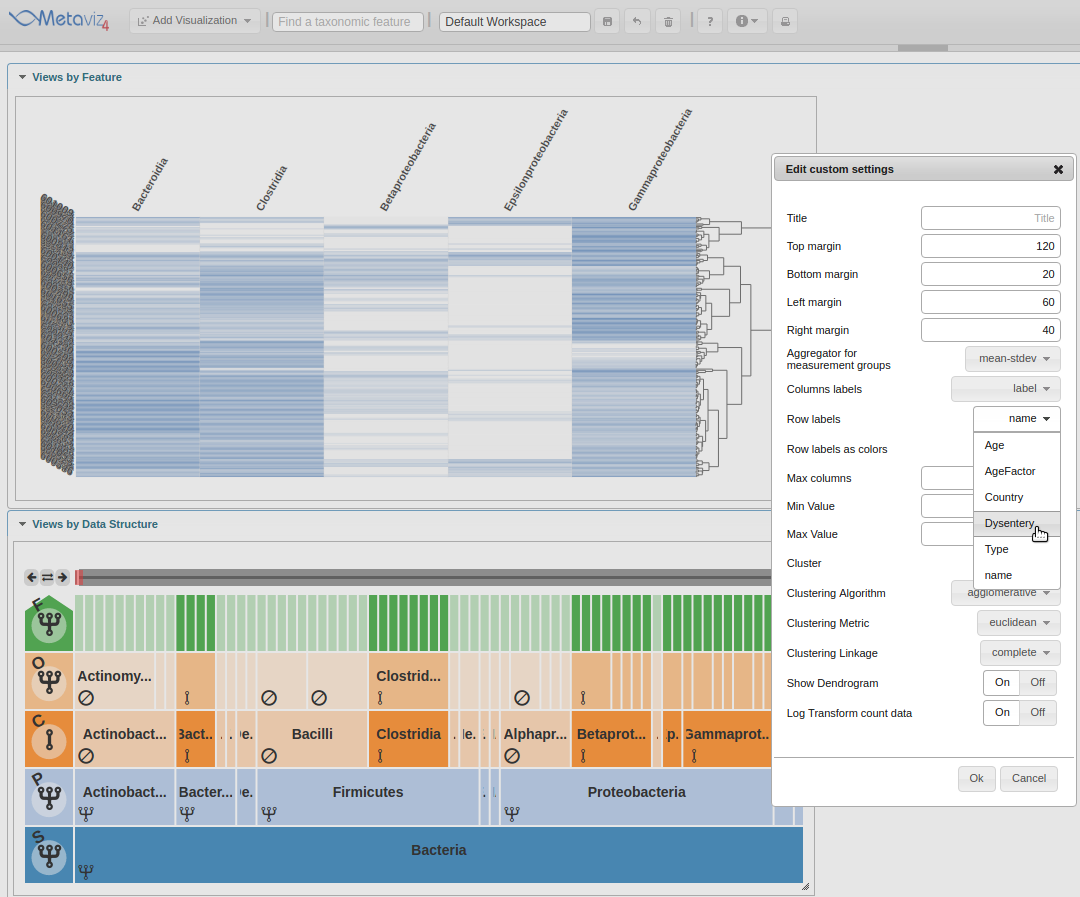The image size is (1080, 897).
Task: Revert workspace changes with the undo arrow
Action: [637, 21]
